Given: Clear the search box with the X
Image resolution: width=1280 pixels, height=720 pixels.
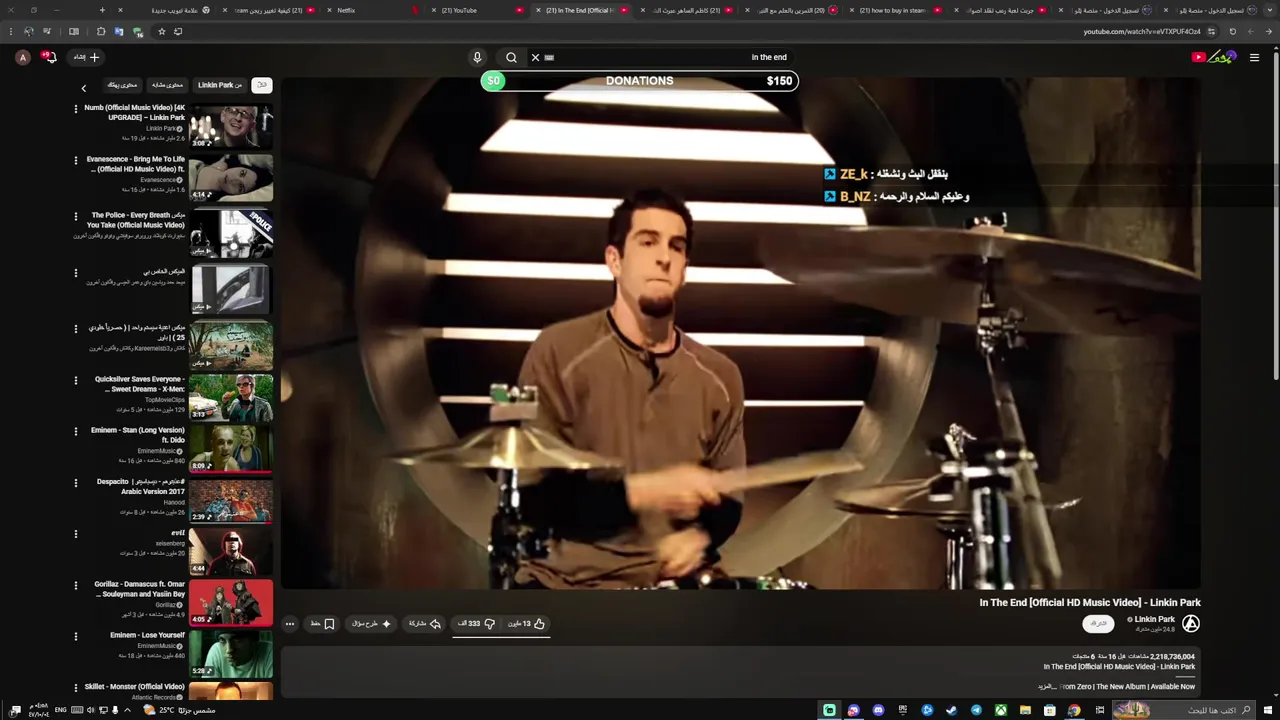Looking at the screenshot, I should pyautogui.click(x=535, y=57).
